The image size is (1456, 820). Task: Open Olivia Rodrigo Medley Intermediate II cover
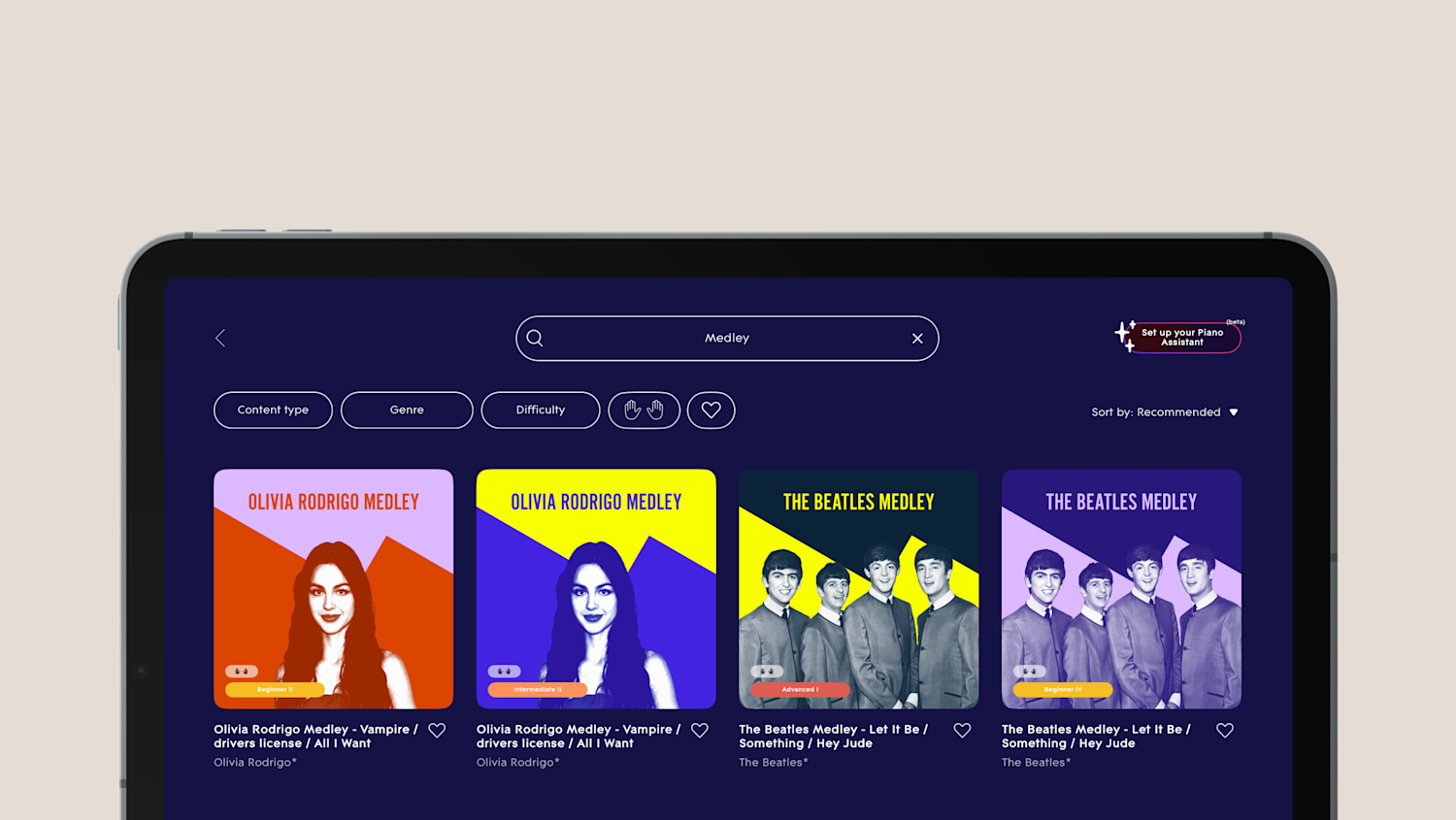596,589
